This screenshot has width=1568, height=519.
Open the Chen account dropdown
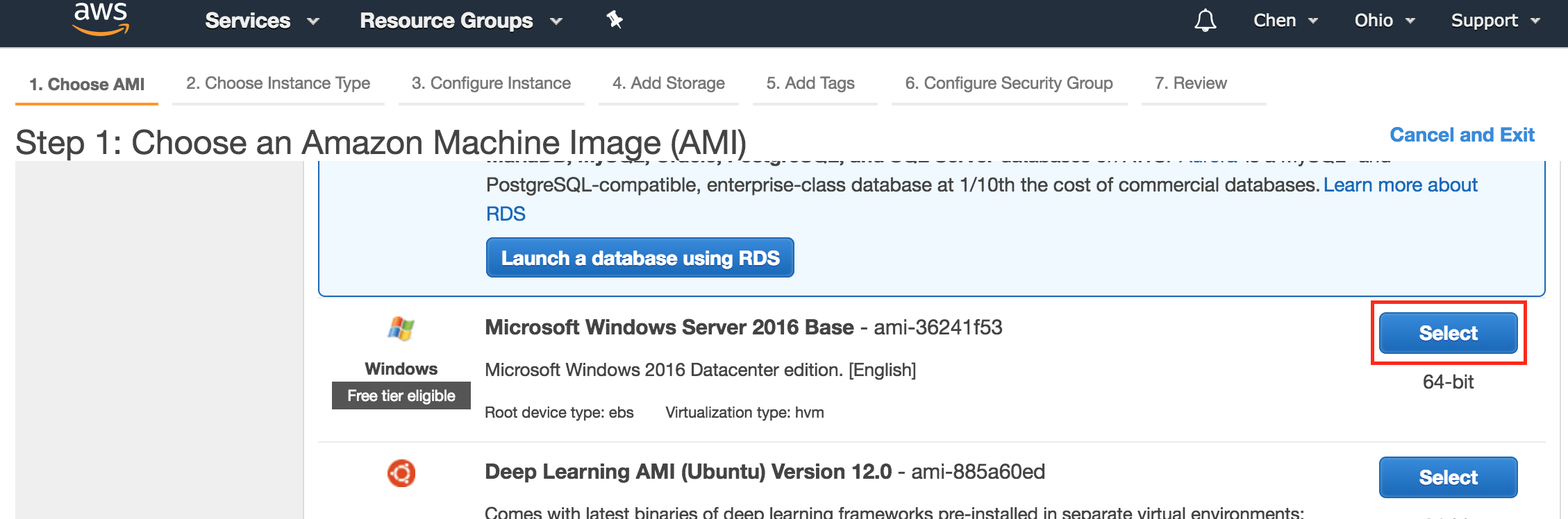[1285, 21]
